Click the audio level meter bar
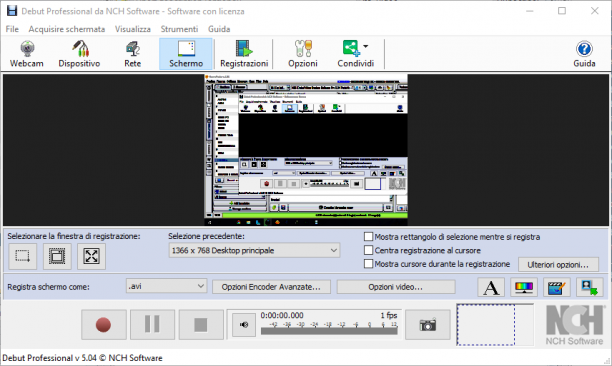Screen dimensions: 612x366 tap(329, 331)
